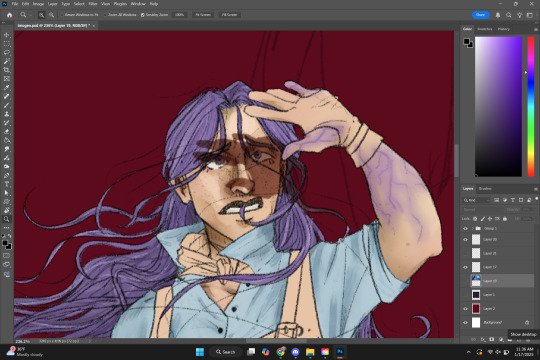
Task: Click the Fit Screen button
Action: pos(203,15)
